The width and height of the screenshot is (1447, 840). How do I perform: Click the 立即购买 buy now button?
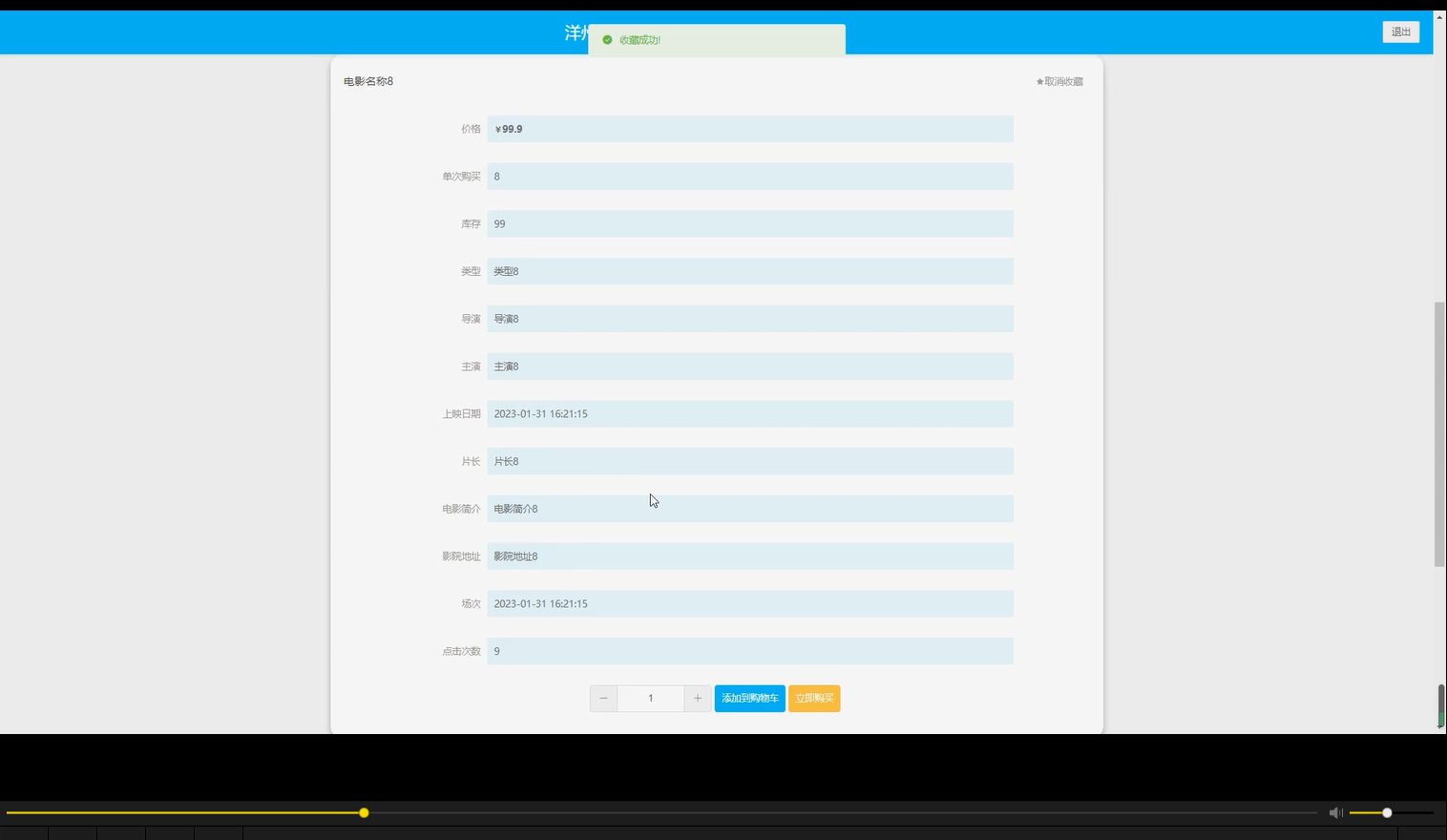click(814, 698)
